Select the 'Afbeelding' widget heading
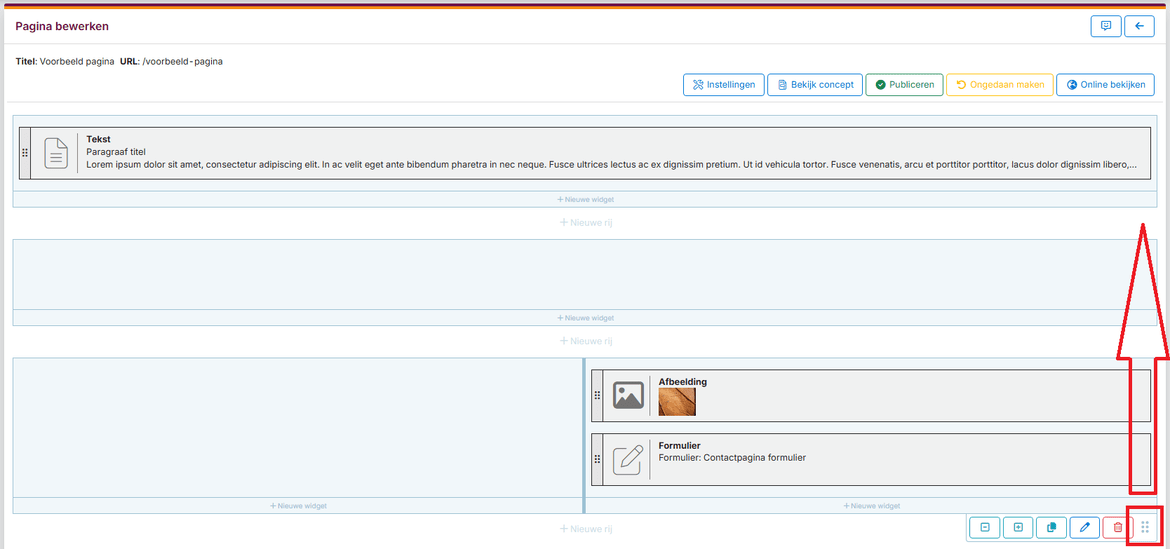The height and width of the screenshot is (549, 1170). click(x=683, y=382)
